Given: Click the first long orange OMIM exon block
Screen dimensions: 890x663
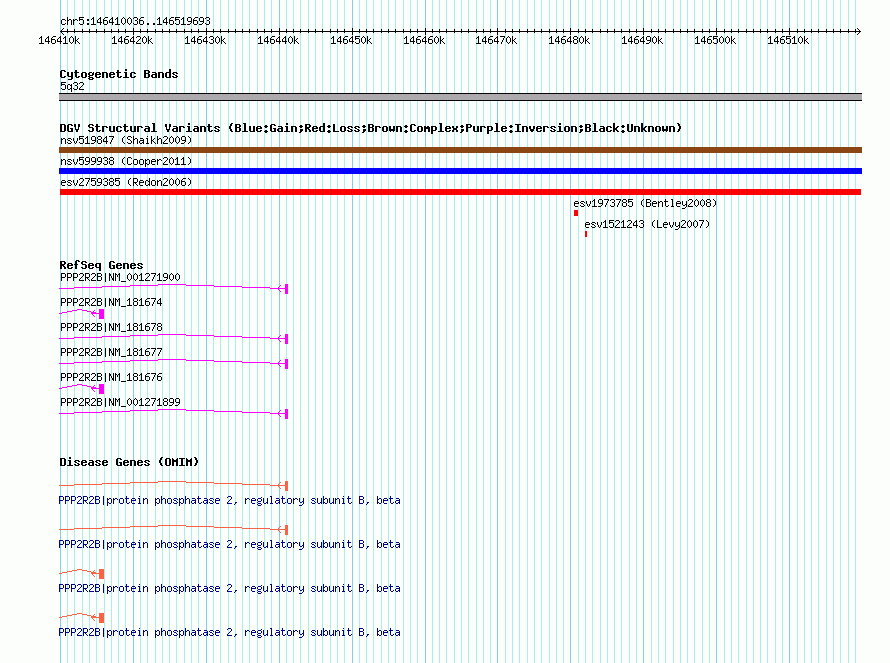Looking at the screenshot, I should (x=287, y=486).
